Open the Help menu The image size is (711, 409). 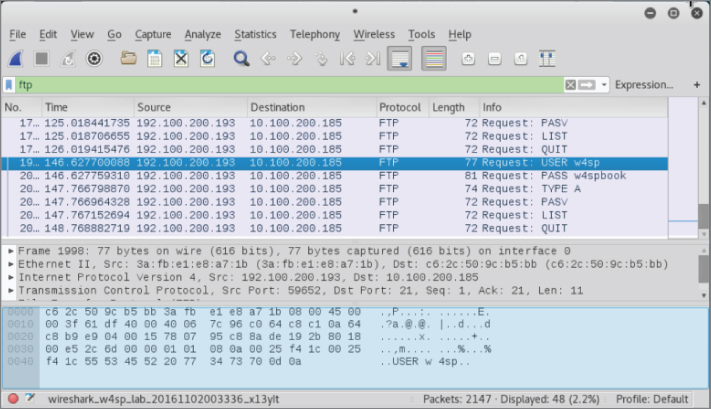[460, 34]
